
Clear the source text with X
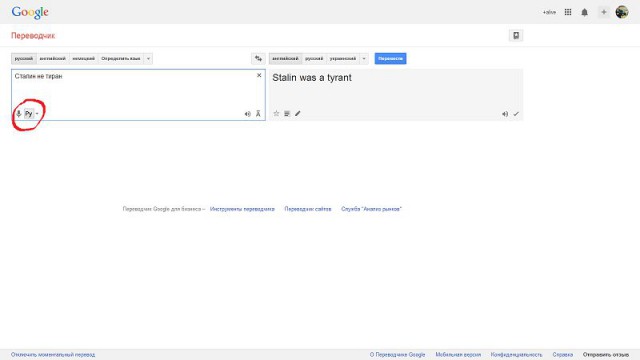[x=259, y=76]
